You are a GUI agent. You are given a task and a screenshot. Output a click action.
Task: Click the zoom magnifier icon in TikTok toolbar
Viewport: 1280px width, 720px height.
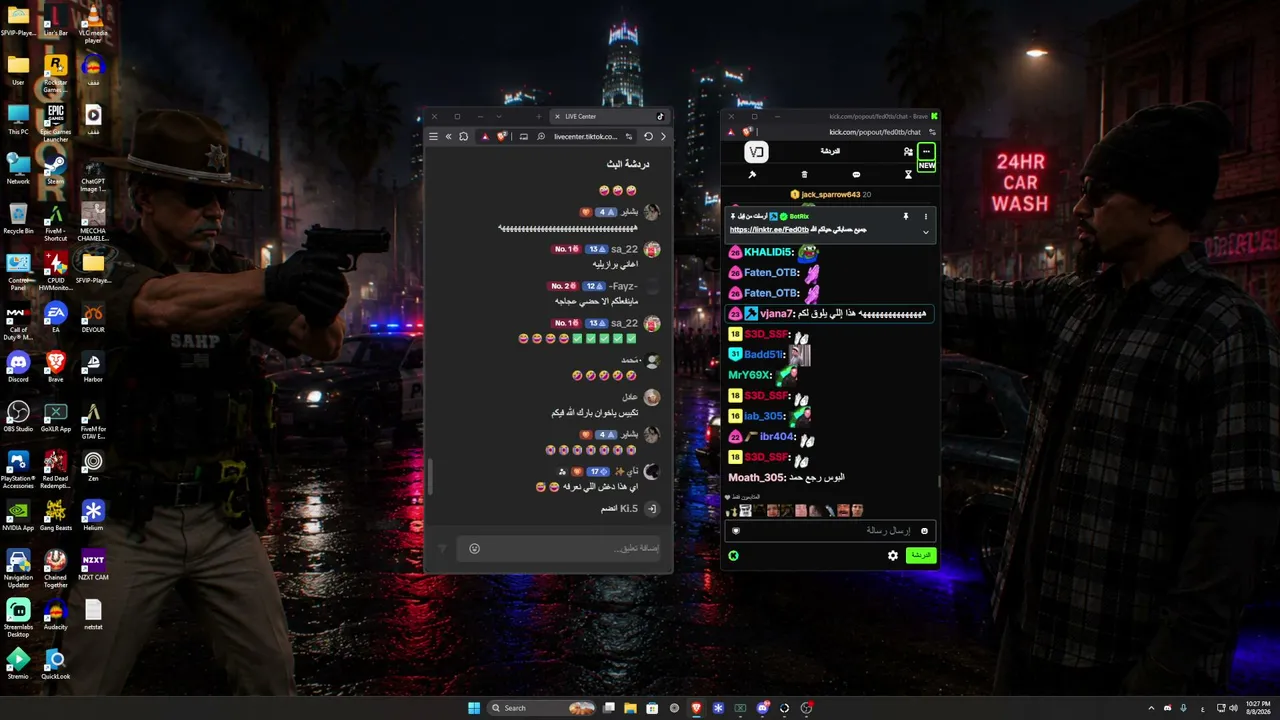click(541, 137)
